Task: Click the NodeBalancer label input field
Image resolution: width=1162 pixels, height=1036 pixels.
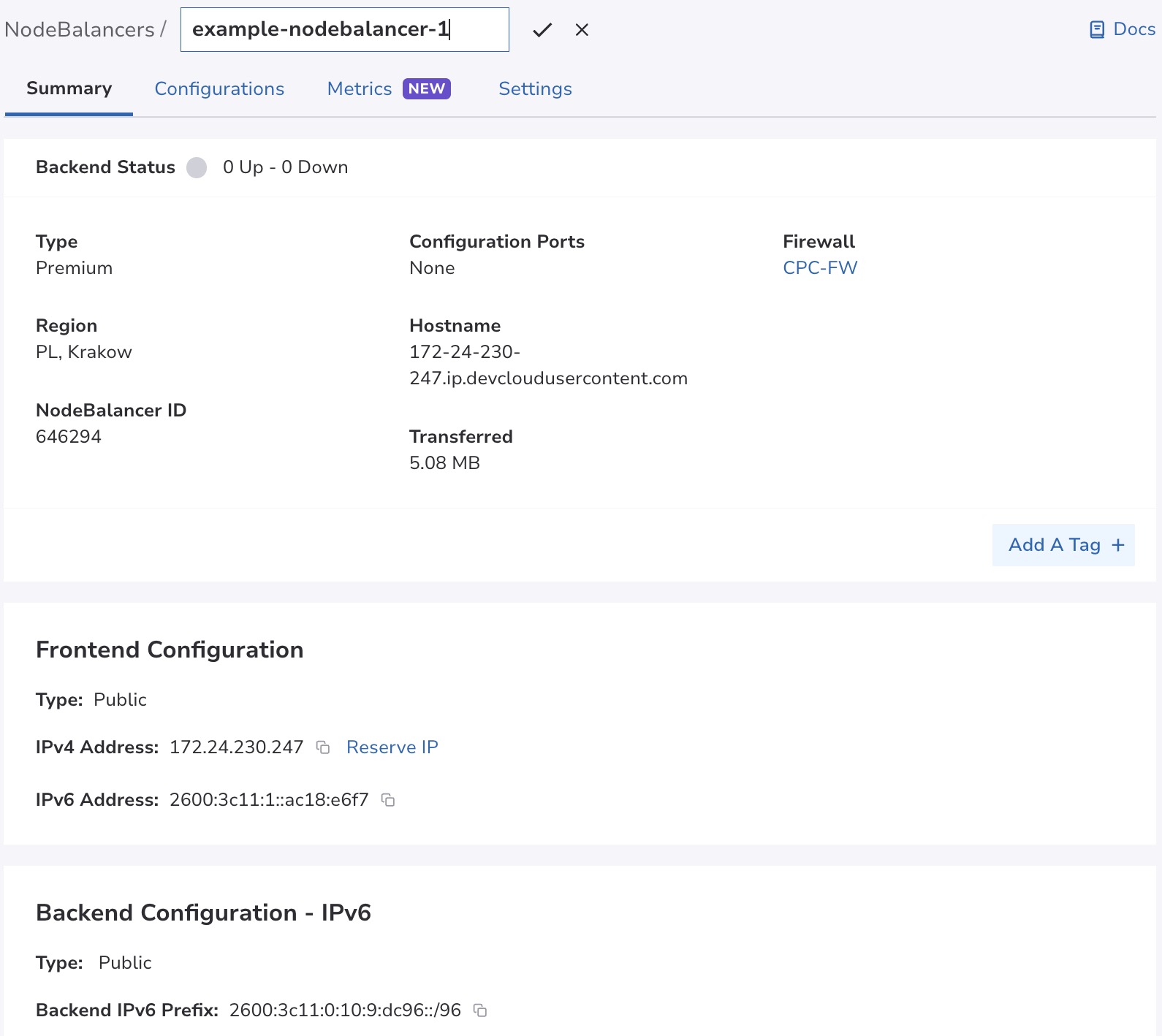Action: pyautogui.click(x=345, y=30)
